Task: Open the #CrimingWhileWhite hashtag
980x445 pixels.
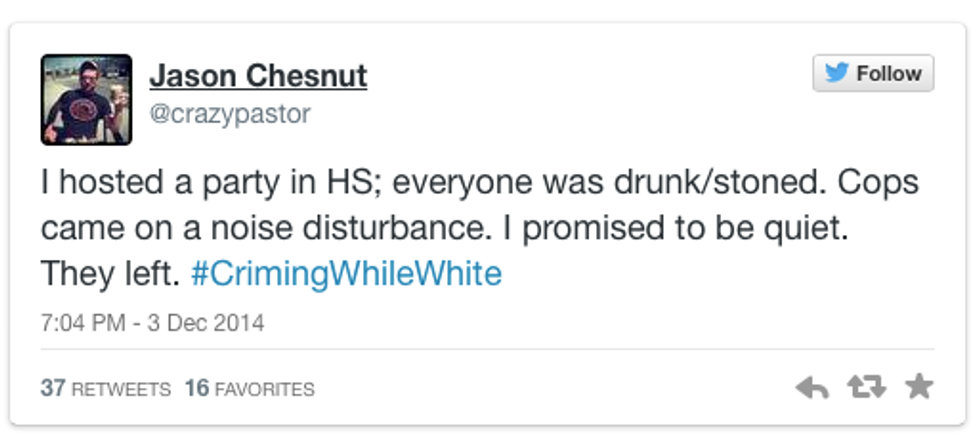Action: [345, 273]
